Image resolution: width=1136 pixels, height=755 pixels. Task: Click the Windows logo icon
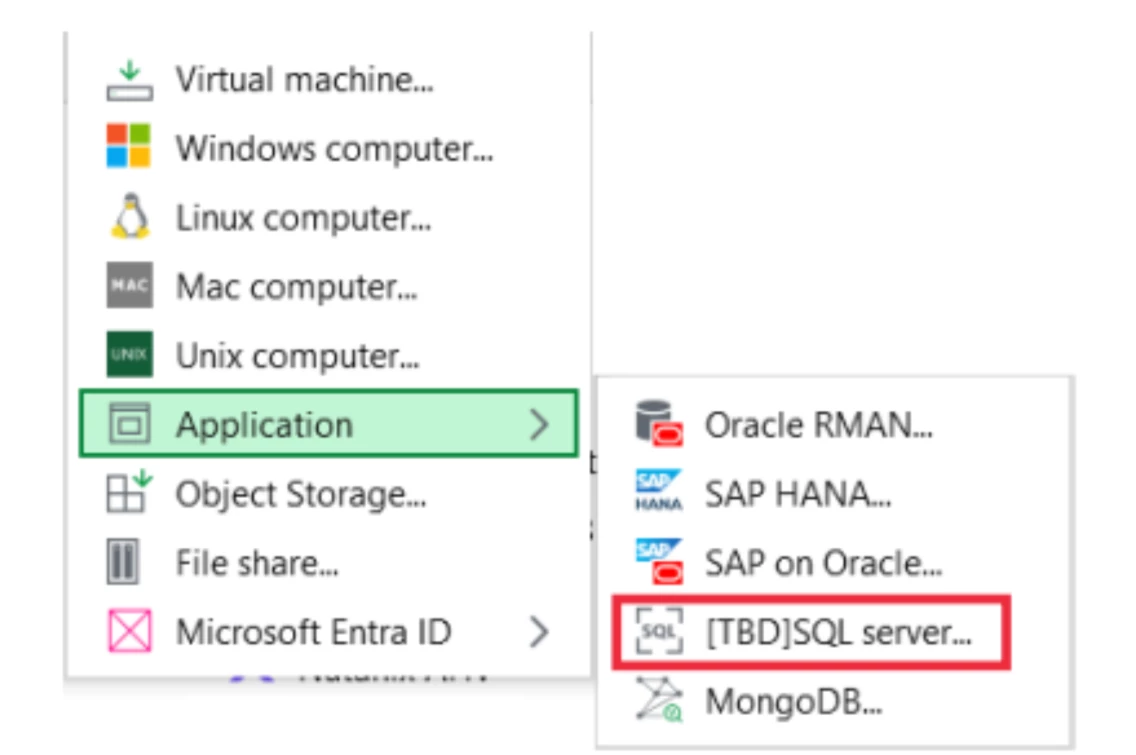(129, 147)
